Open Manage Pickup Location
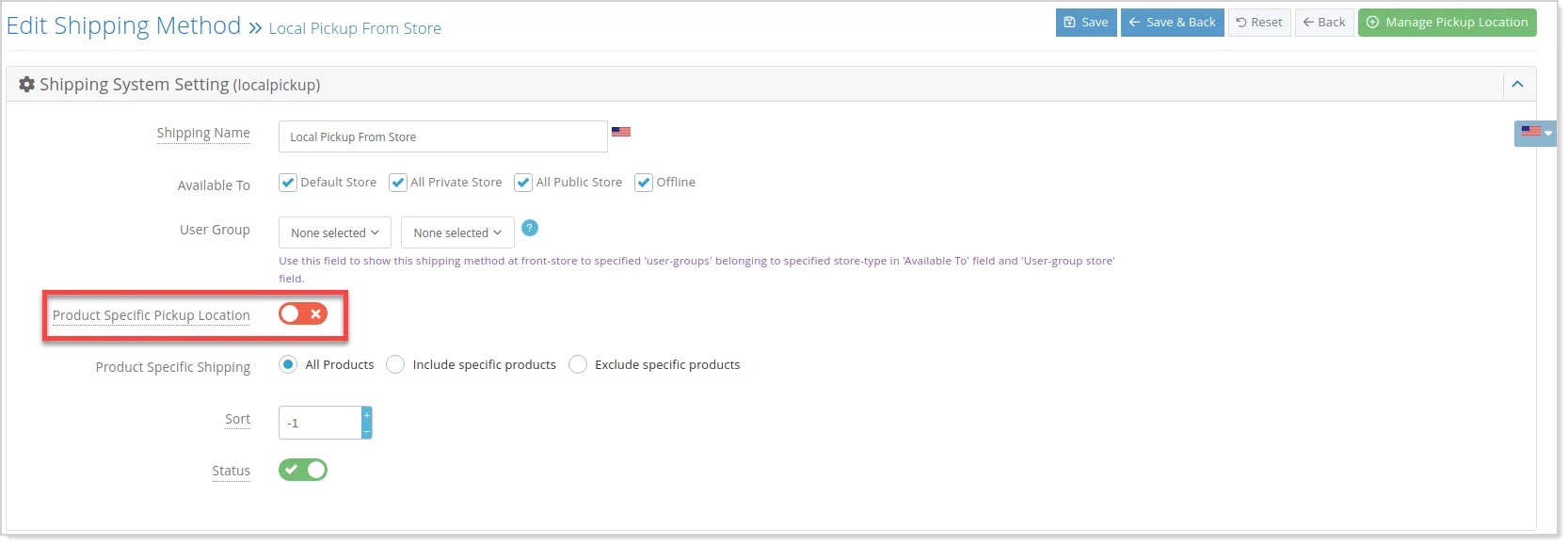1568x545 pixels. pos(1447,23)
